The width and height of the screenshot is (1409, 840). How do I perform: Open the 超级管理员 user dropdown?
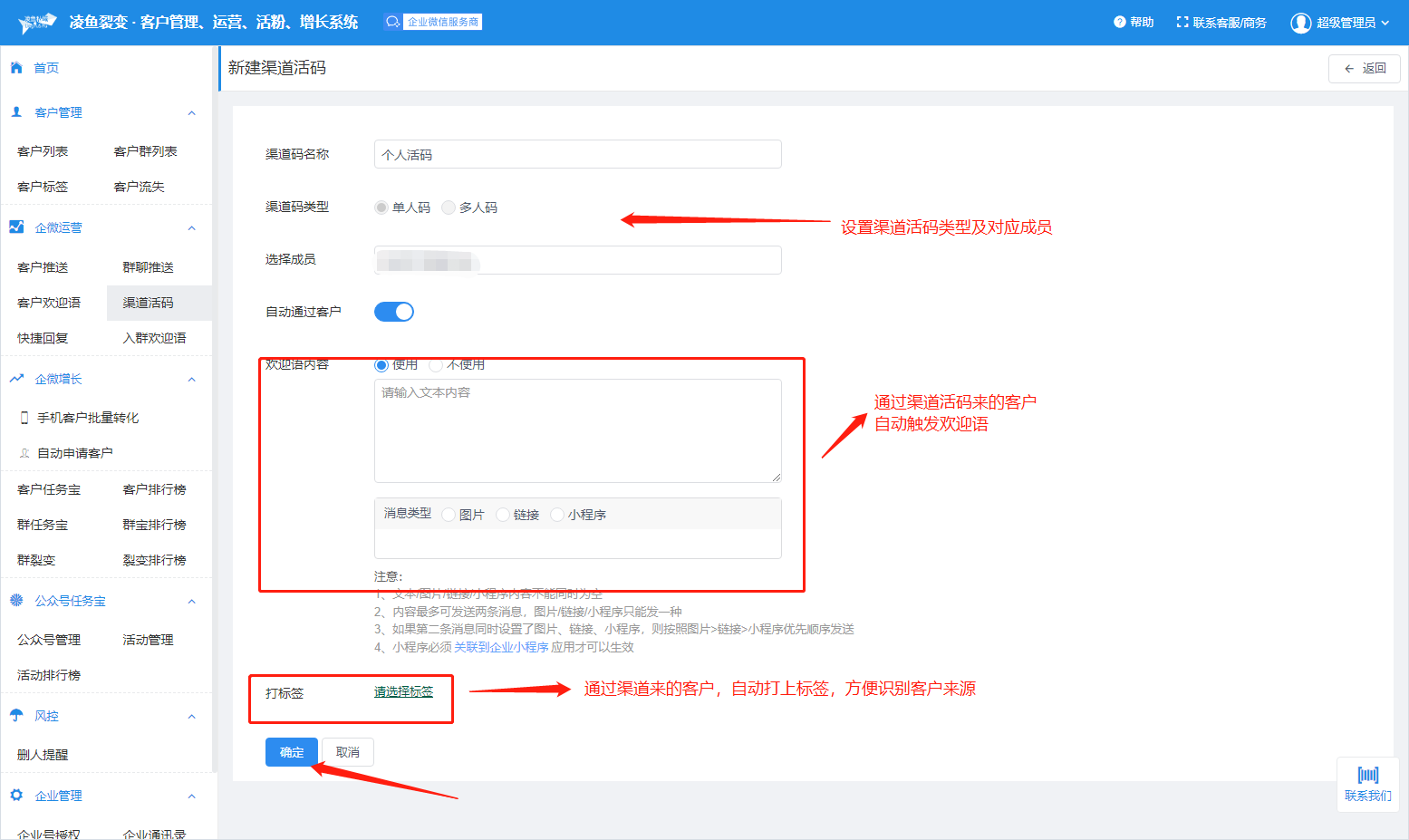tap(1340, 23)
